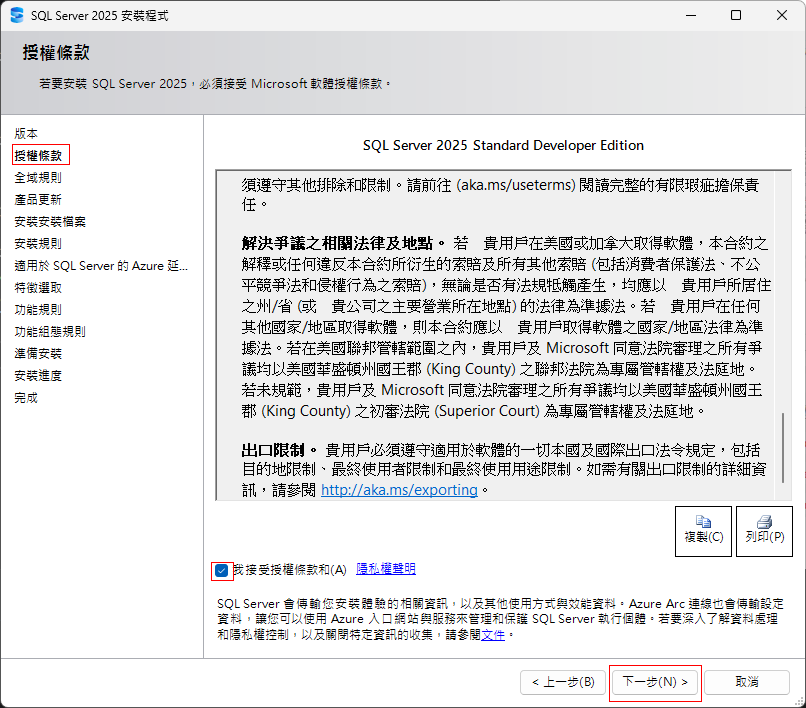Open the 文件 documentation link
The image size is (806, 708).
[493, 635]
